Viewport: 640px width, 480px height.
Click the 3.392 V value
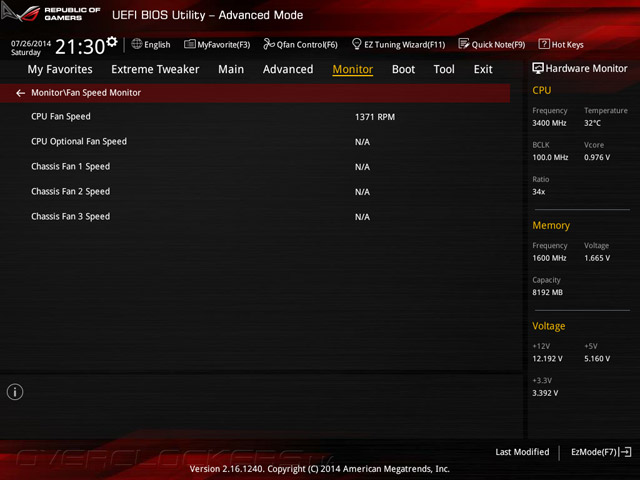545,393
